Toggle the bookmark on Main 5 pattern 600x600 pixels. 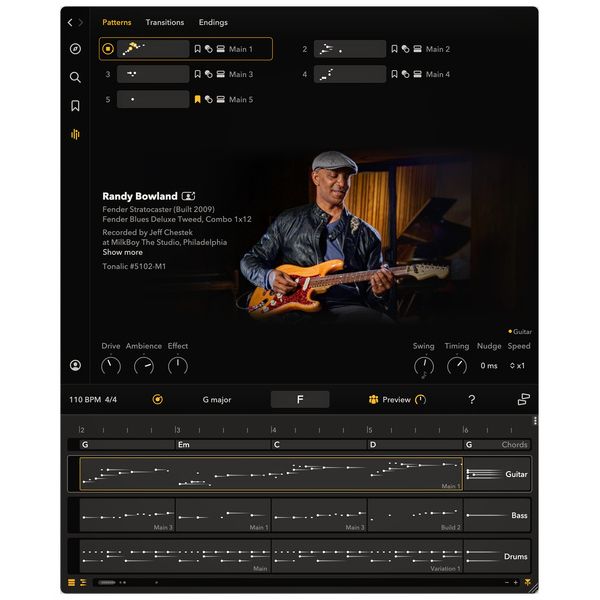tap(197, 100)
